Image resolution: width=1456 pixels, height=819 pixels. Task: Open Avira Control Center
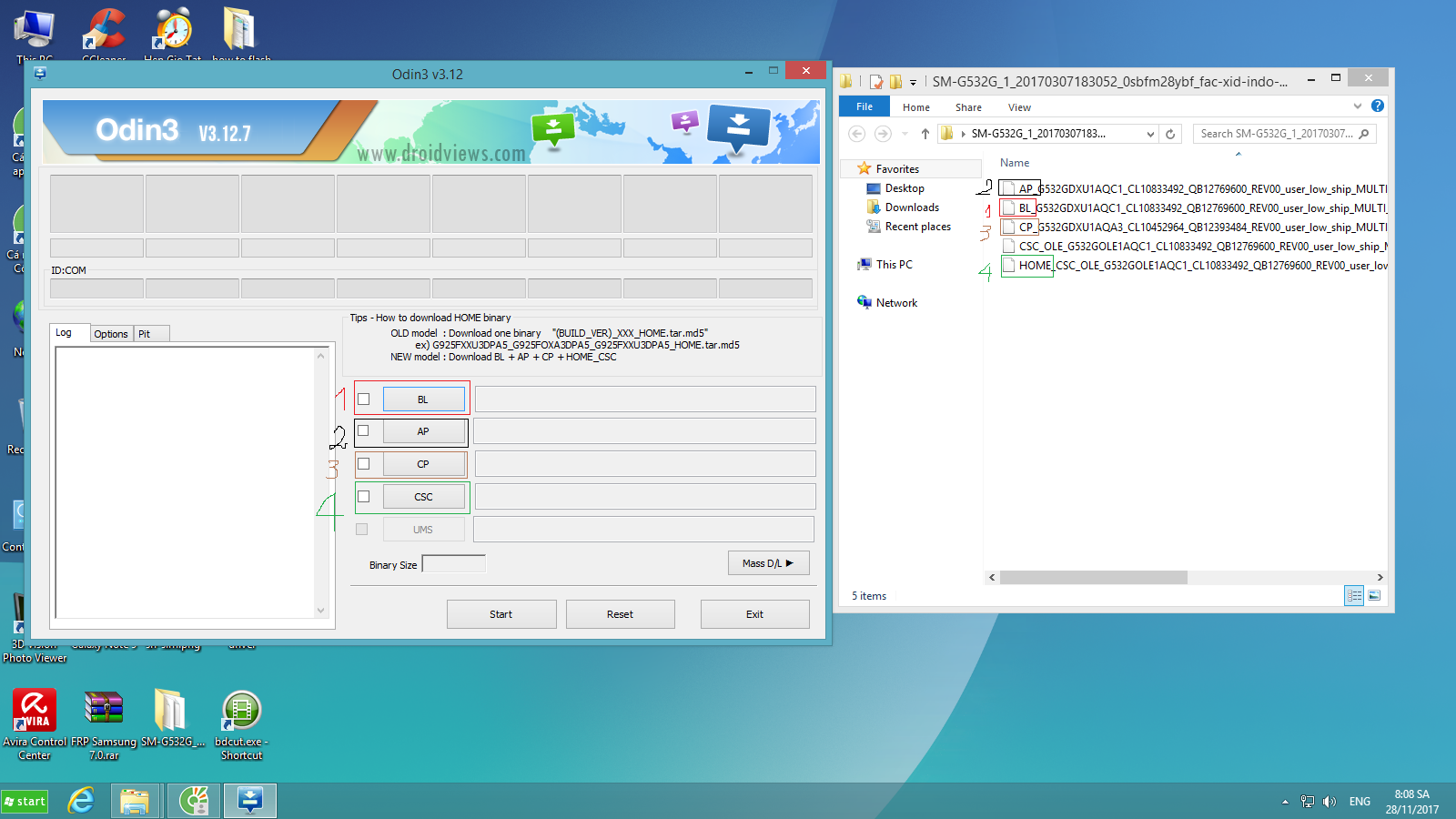tap(34, 709)
